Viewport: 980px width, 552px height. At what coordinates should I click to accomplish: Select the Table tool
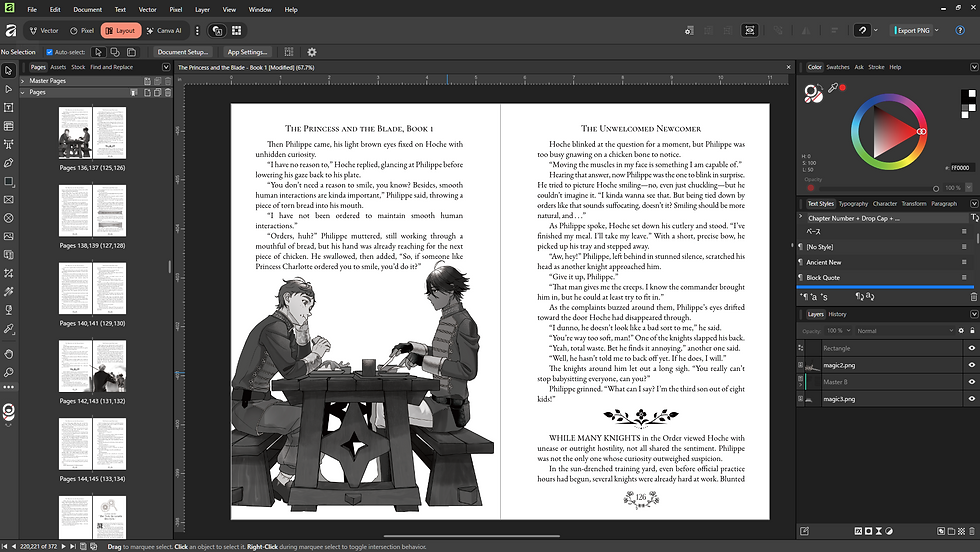(x=8, y=126)
